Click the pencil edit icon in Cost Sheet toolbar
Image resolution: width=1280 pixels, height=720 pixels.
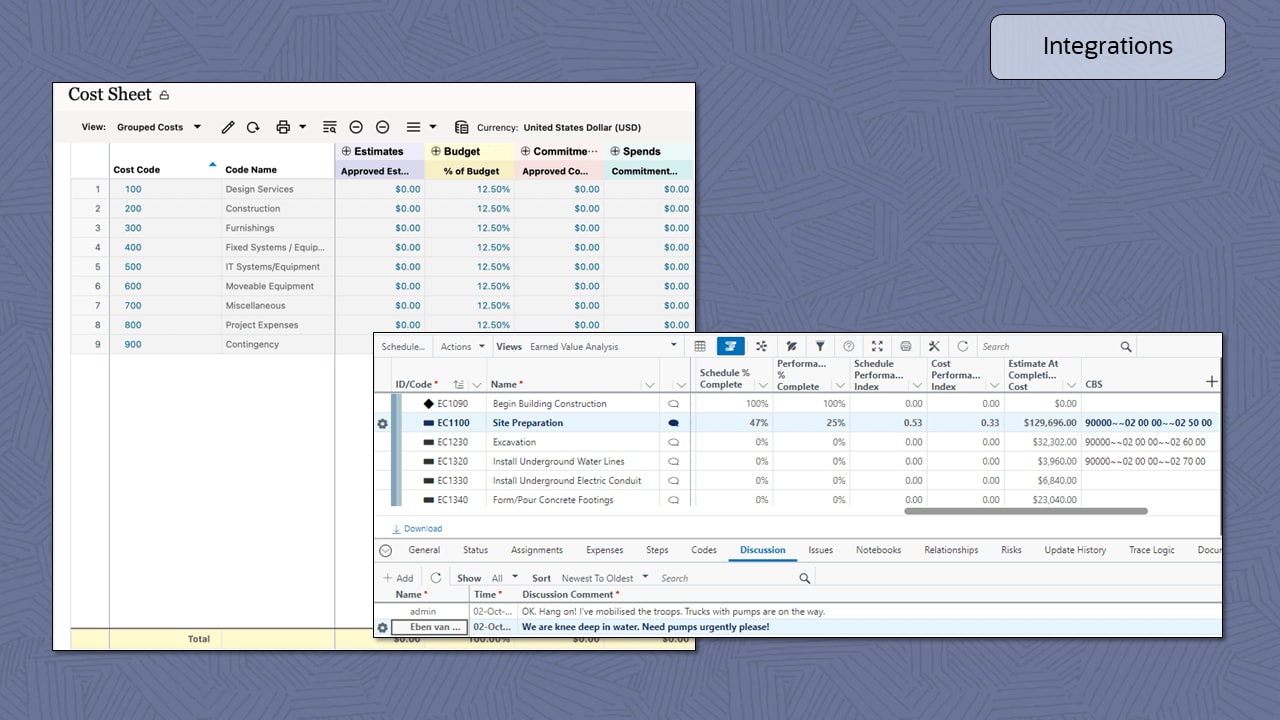point(228,127)
